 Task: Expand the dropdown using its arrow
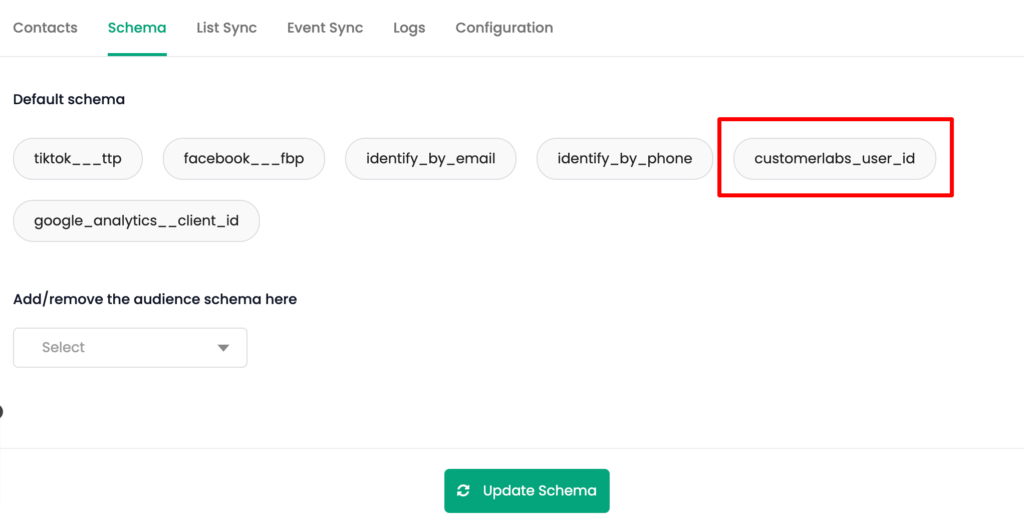pos(223,348)
